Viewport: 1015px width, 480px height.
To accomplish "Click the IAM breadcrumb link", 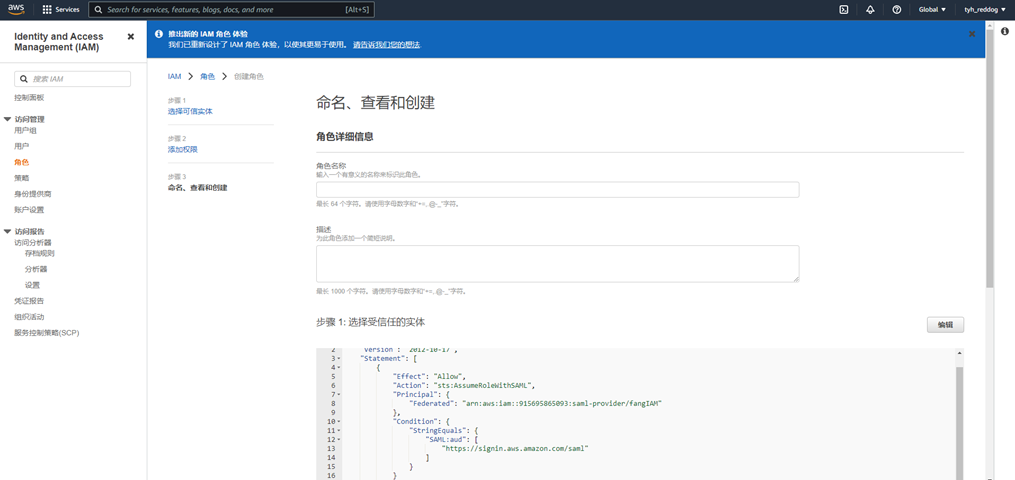I will click(174, 76).
